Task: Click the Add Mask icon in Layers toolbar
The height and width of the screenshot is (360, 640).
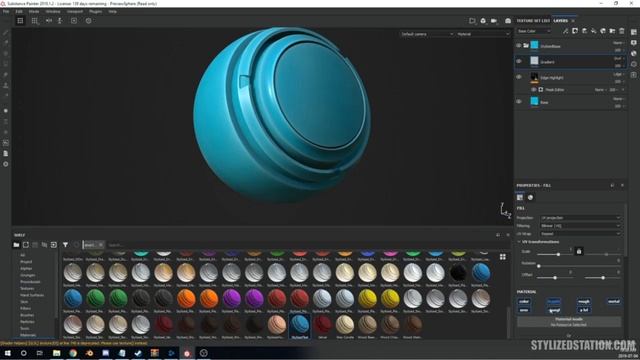Action: (x=575, y=31)
